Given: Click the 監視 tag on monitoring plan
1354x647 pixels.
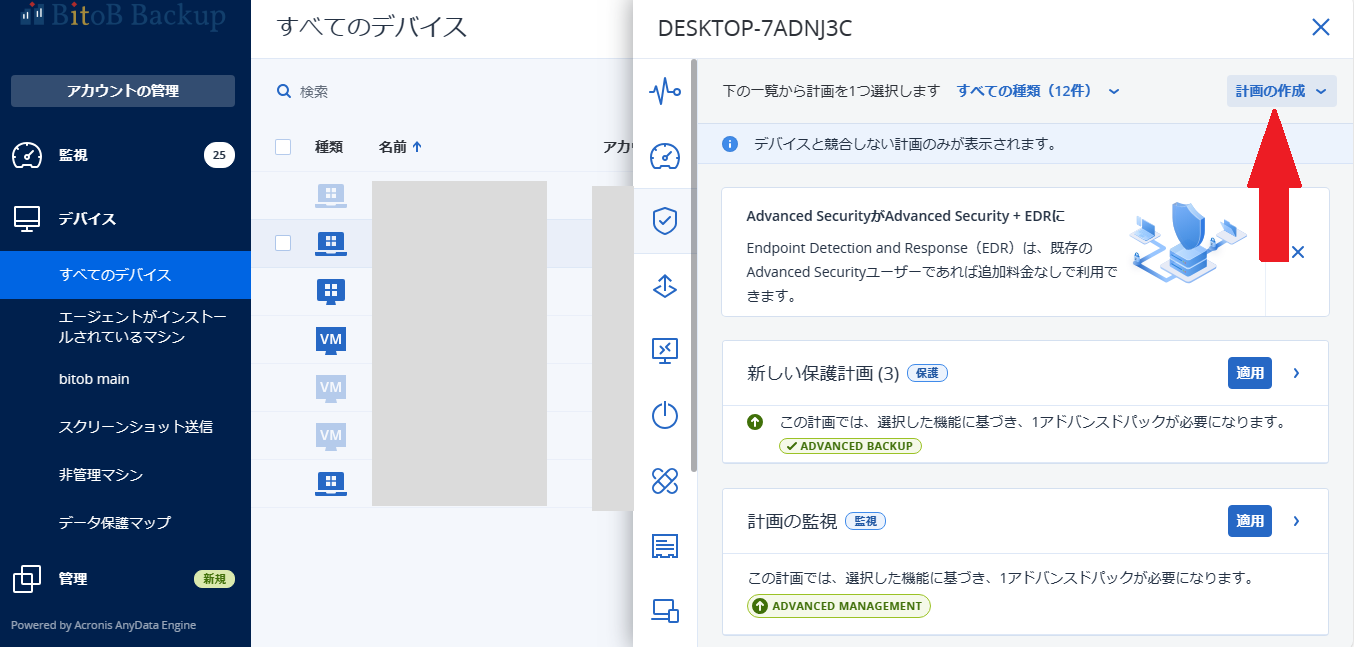Looking at the screenshot, I should click(865, 521).
